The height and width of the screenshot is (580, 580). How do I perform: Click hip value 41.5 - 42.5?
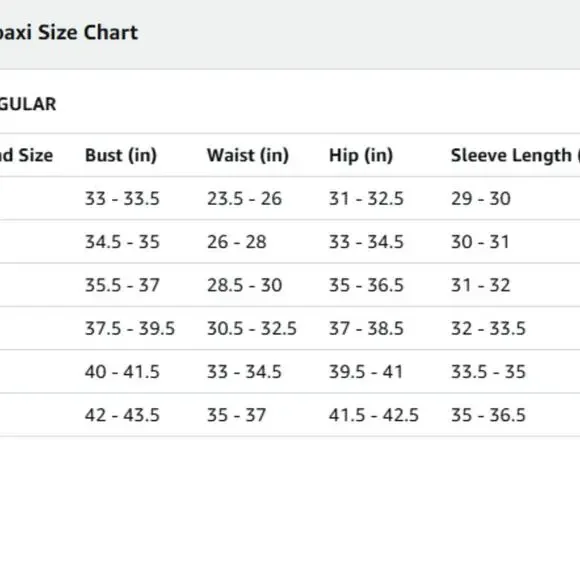click(374, 415)
